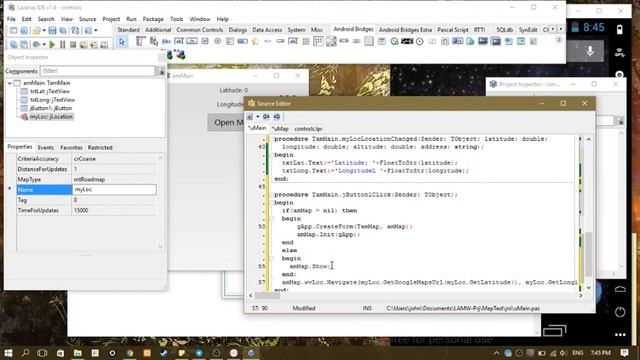Screen dimensions: 640x360
Task: Open dropdown arrow next to open-file icon
Action: tap(44, 31)
